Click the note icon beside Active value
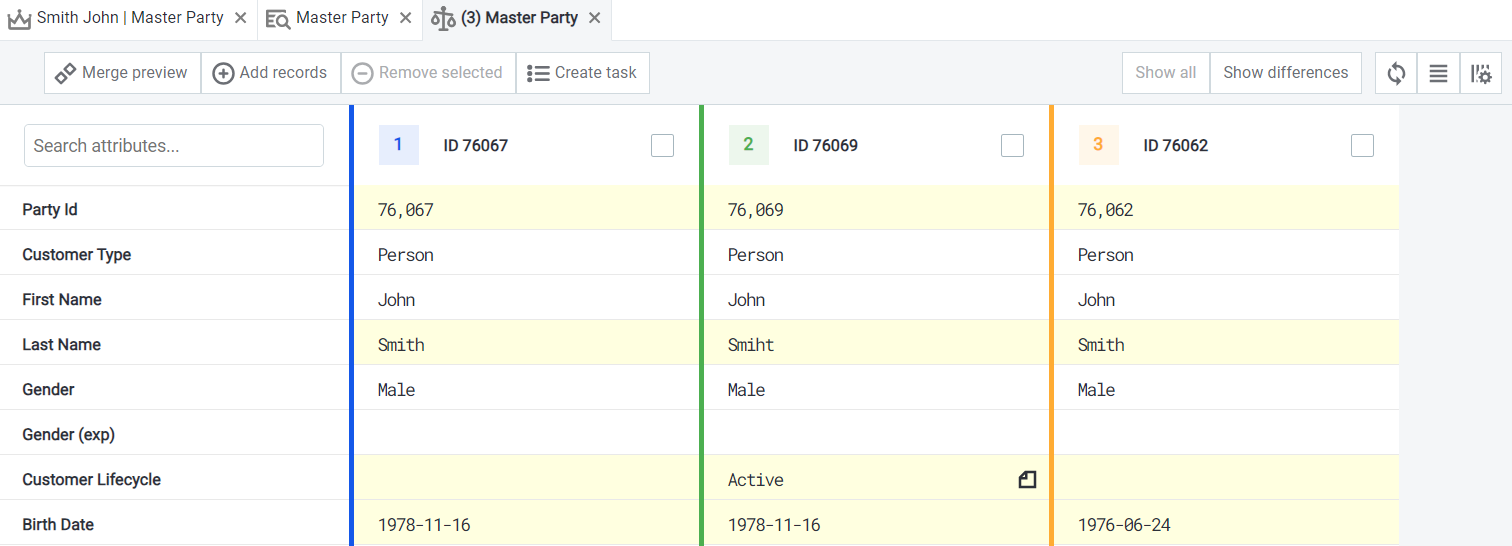The height and width of the screenshot is (546, 1512). (x=1027, y=480)
